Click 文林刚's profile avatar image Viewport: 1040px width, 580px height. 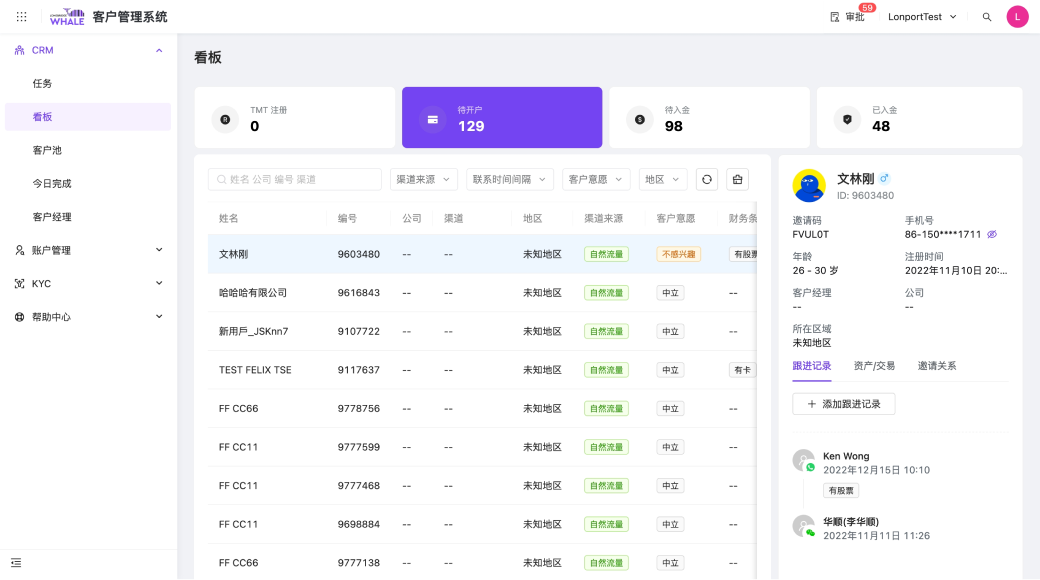click(x=809, y=186)
